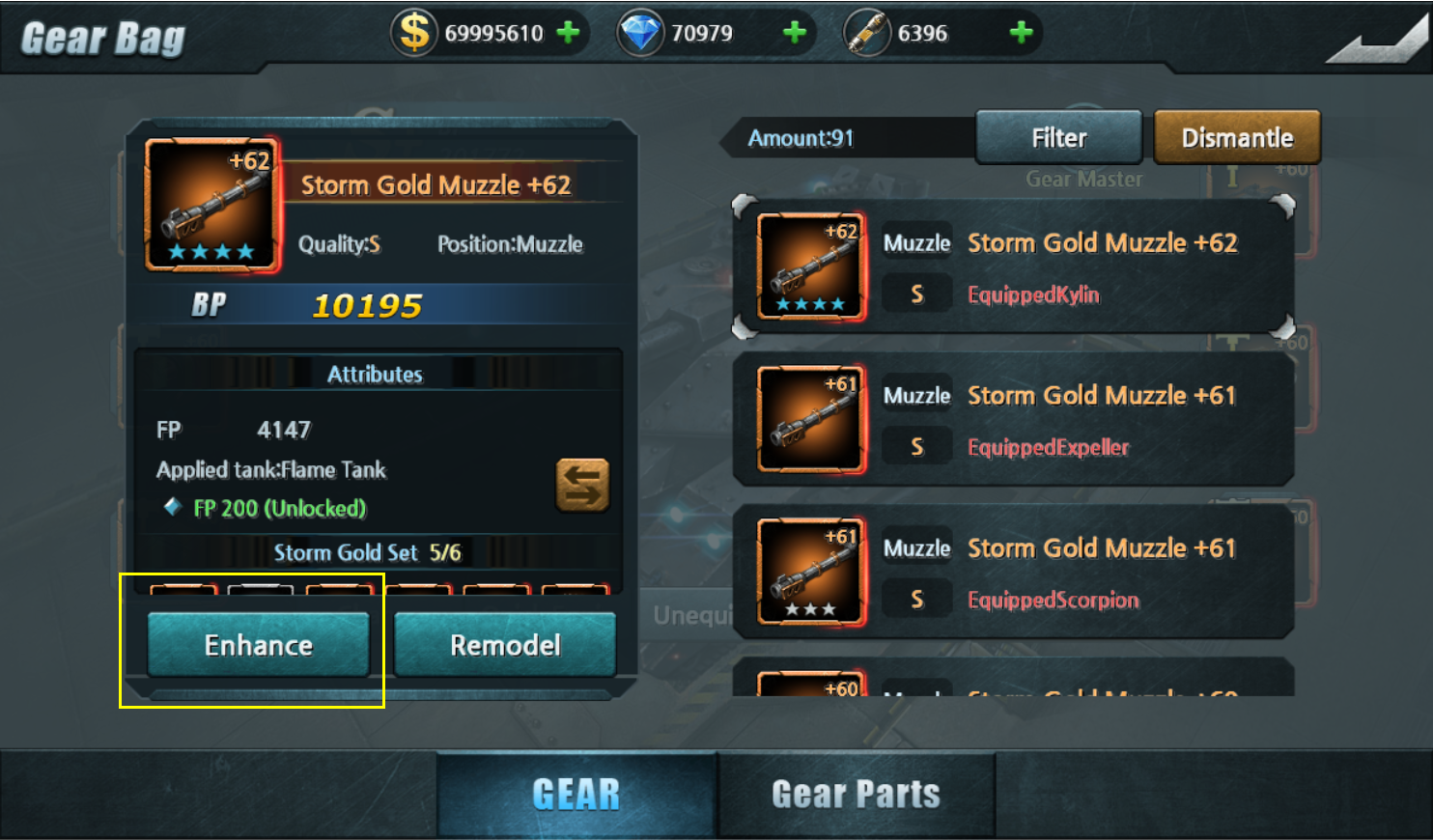
Task: Switch to the GEAR tab
Action: coord(576,794)
